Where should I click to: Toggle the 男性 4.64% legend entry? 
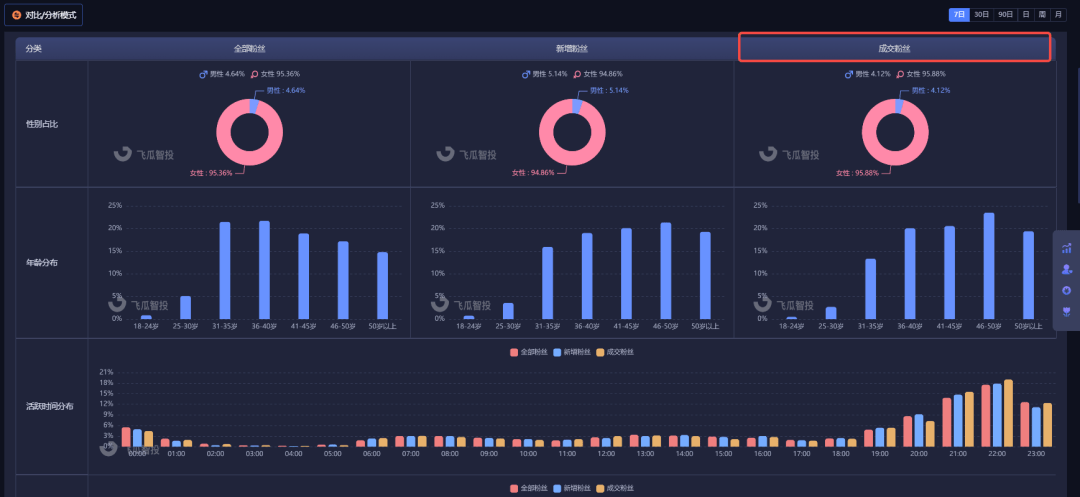pyautogui.click(x=222, y=74)
